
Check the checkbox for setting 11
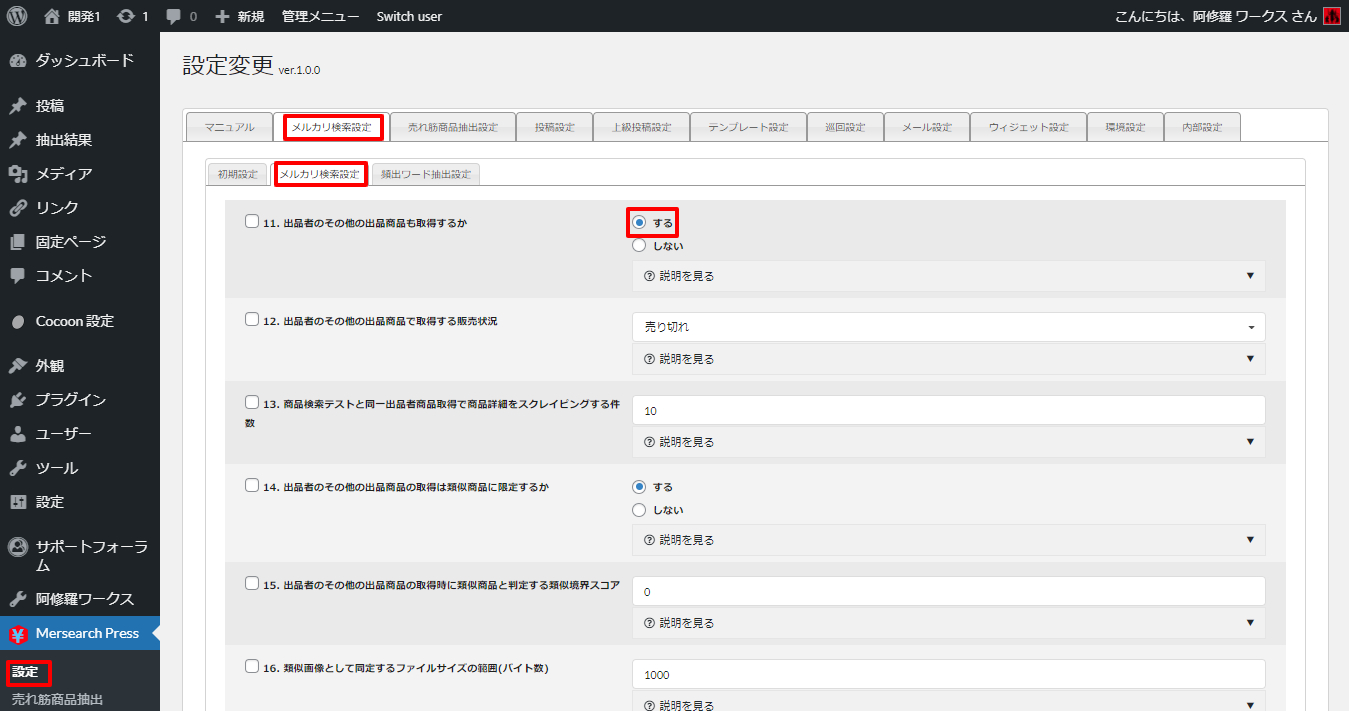(252, 222)
